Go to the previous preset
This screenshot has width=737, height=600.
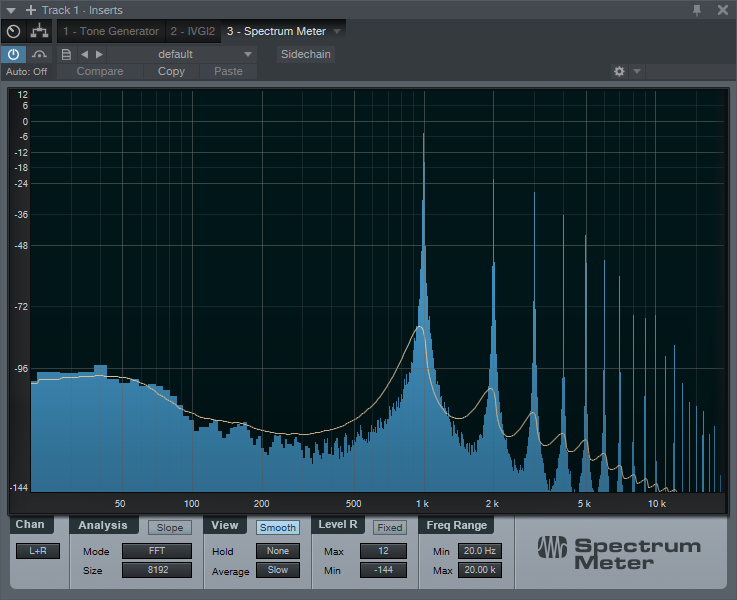click(x=85, y=55)
